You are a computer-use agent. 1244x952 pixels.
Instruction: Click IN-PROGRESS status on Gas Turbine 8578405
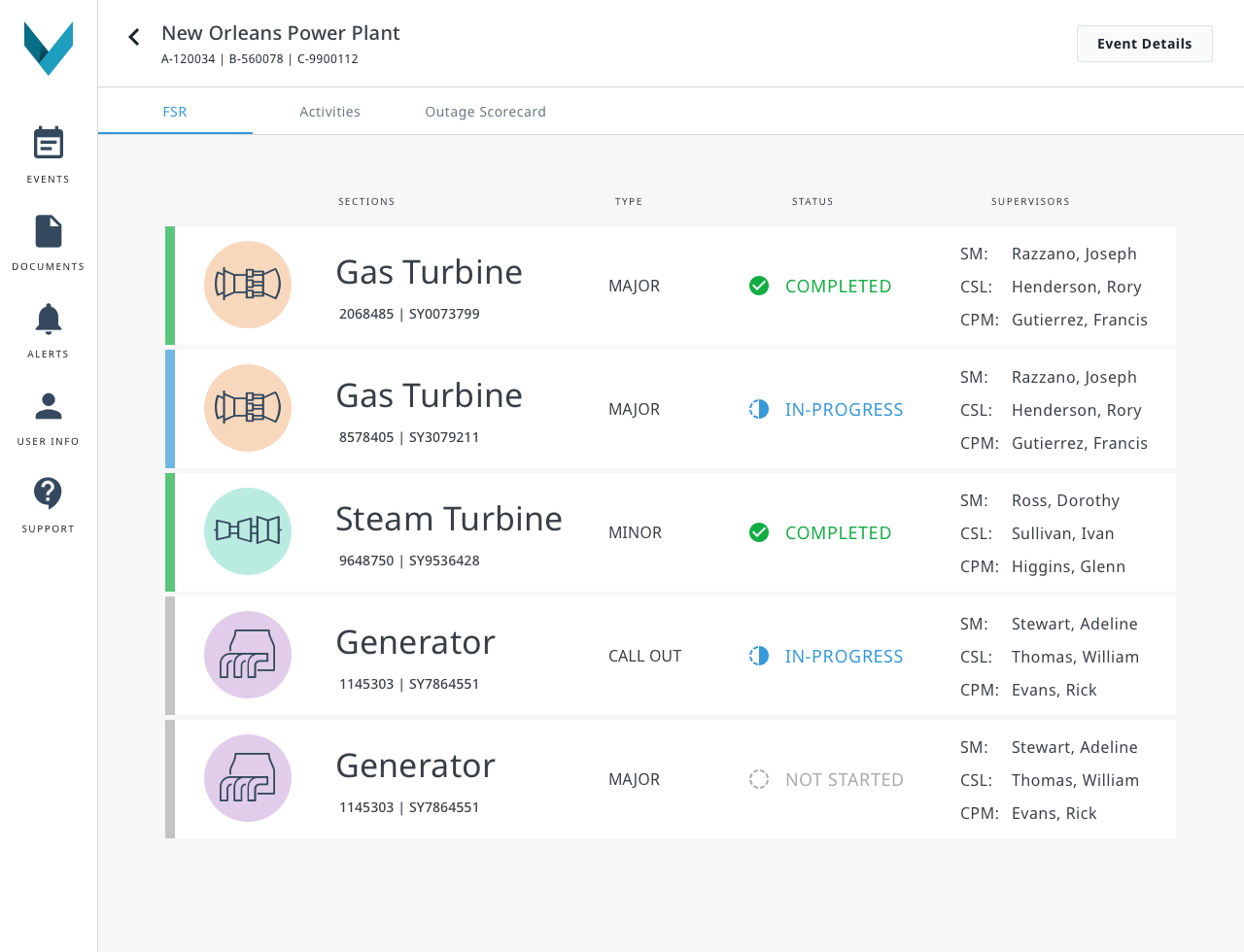click(844, 410)
